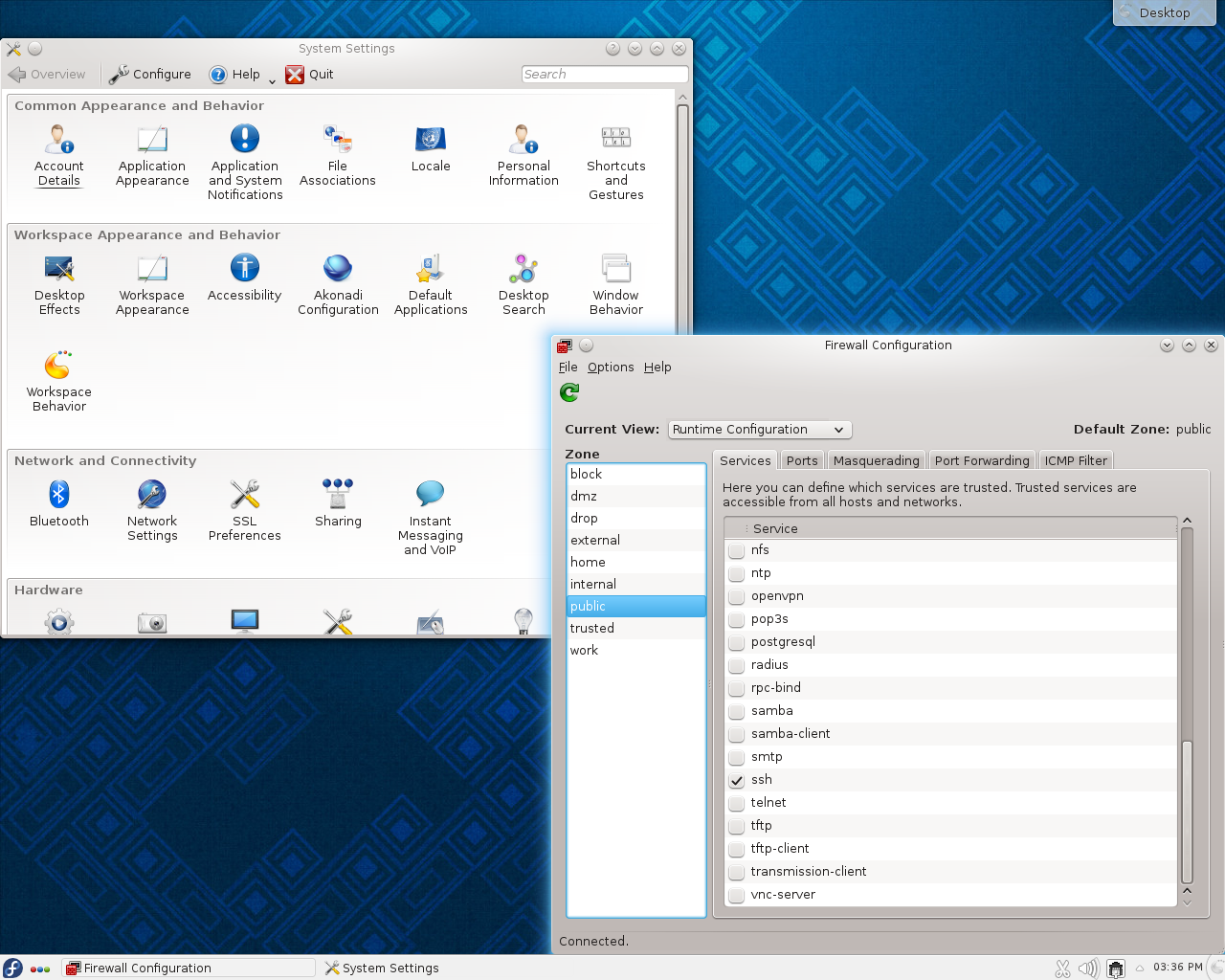
Task: Click the green firewall reload icon
Action: [x=569, y=392]
